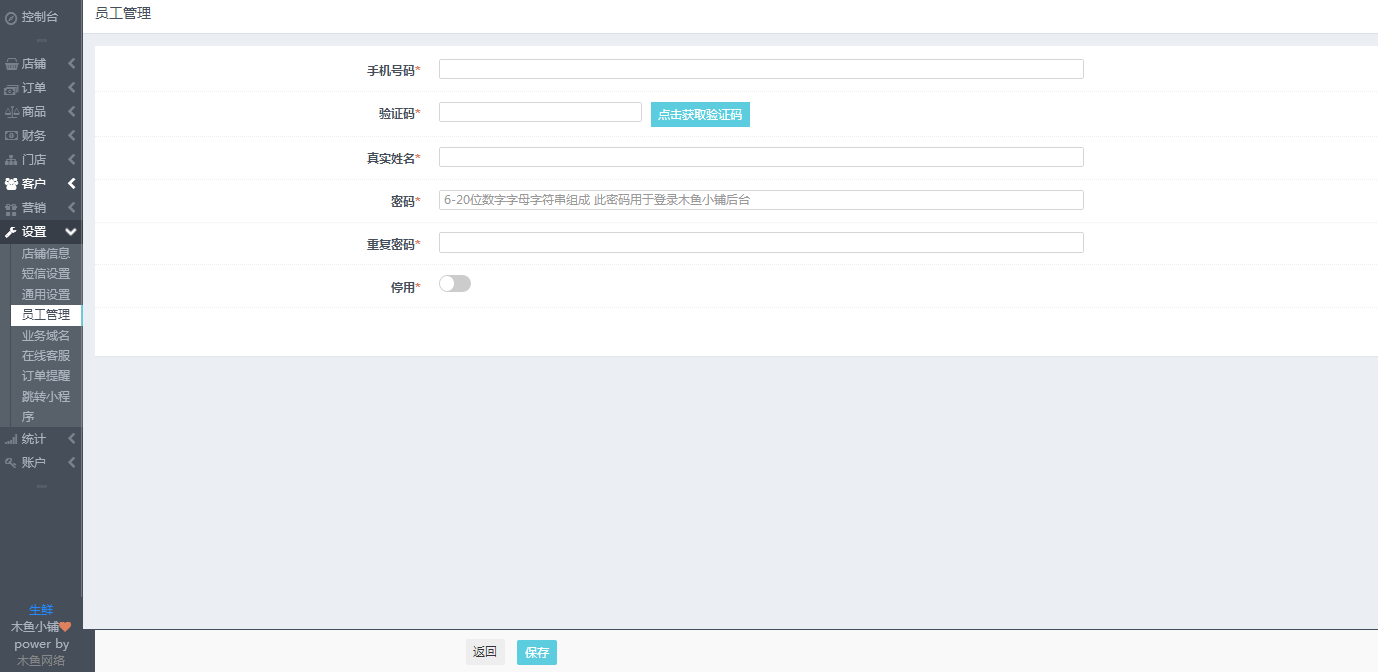Viewport: 1378px width, 672px height.
Task: Click 点击获取验证码 button
Action: point(700,115)
